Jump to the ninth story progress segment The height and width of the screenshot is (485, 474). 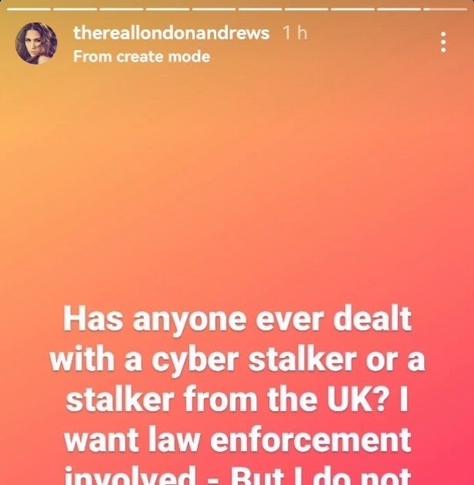tap(399, 9)
